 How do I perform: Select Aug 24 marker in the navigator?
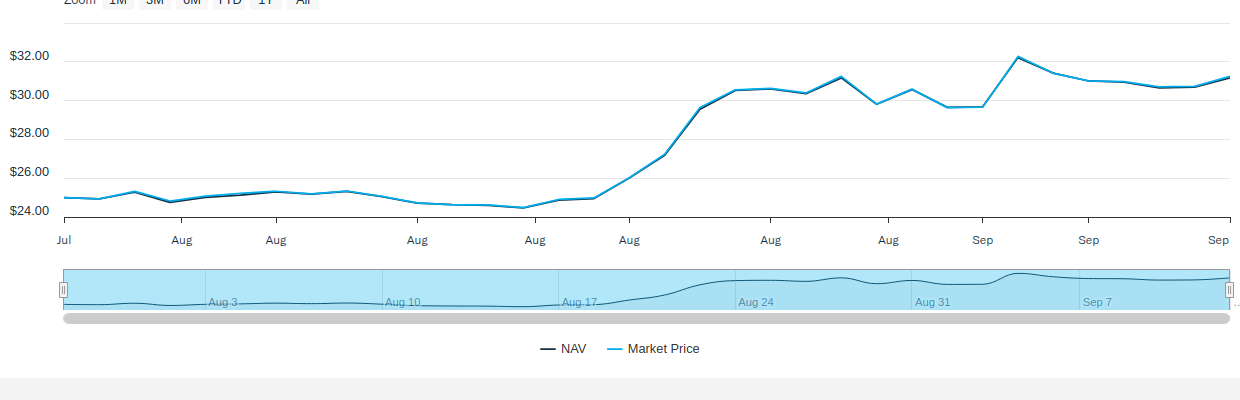(756, 302)
